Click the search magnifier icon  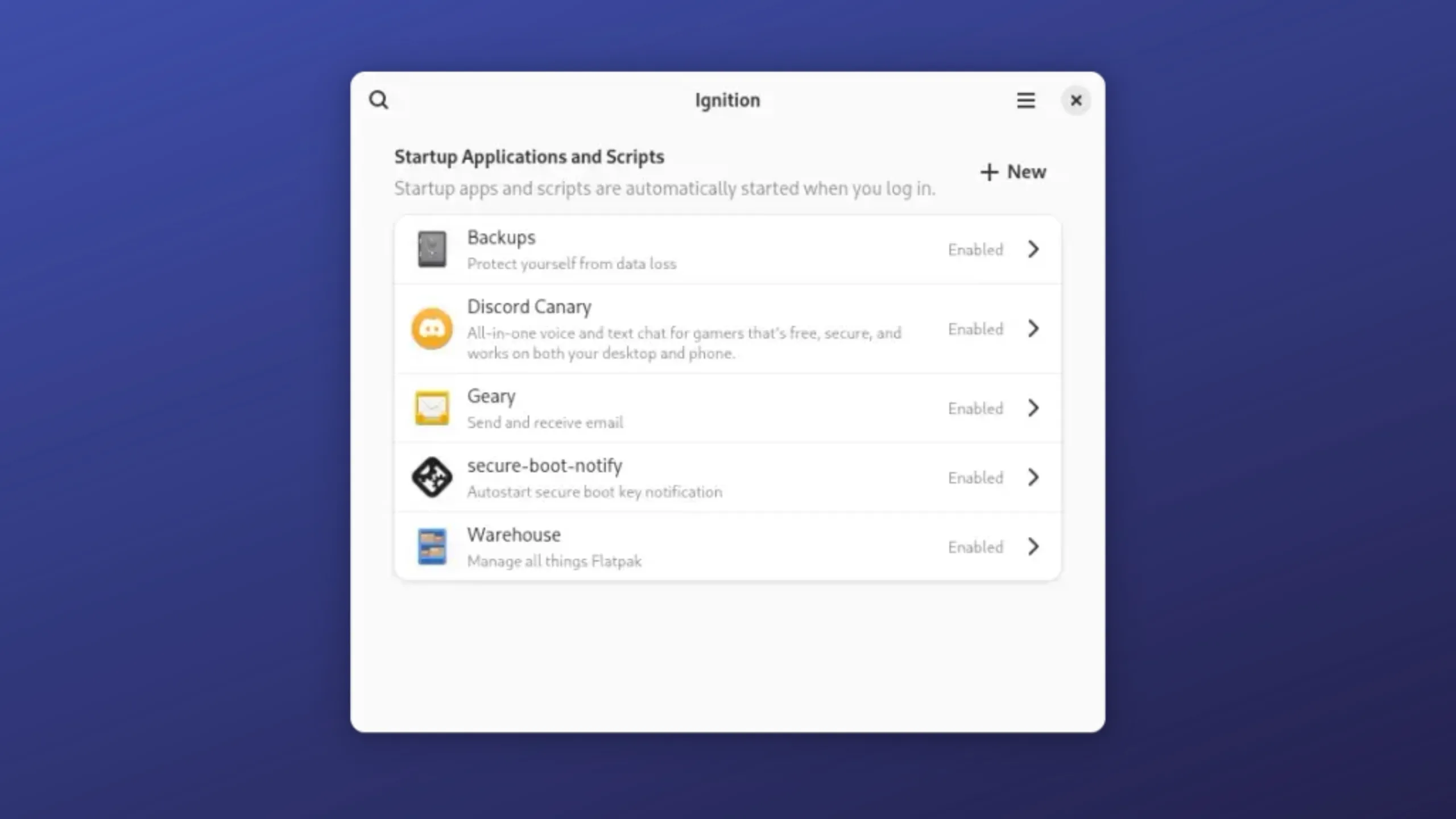[379, 100]
